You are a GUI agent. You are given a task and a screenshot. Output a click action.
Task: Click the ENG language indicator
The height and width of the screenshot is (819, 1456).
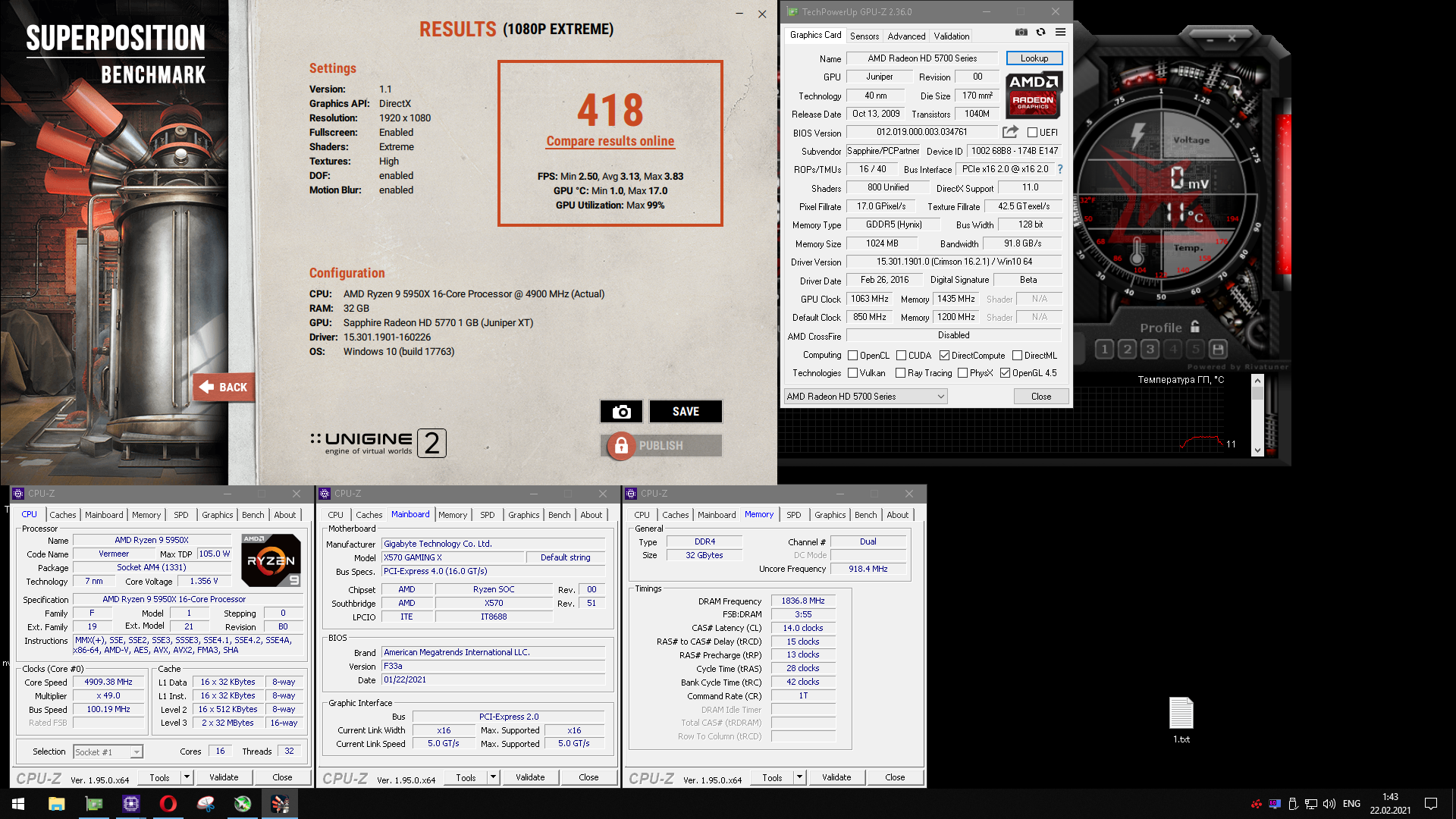coord(1351,804)
